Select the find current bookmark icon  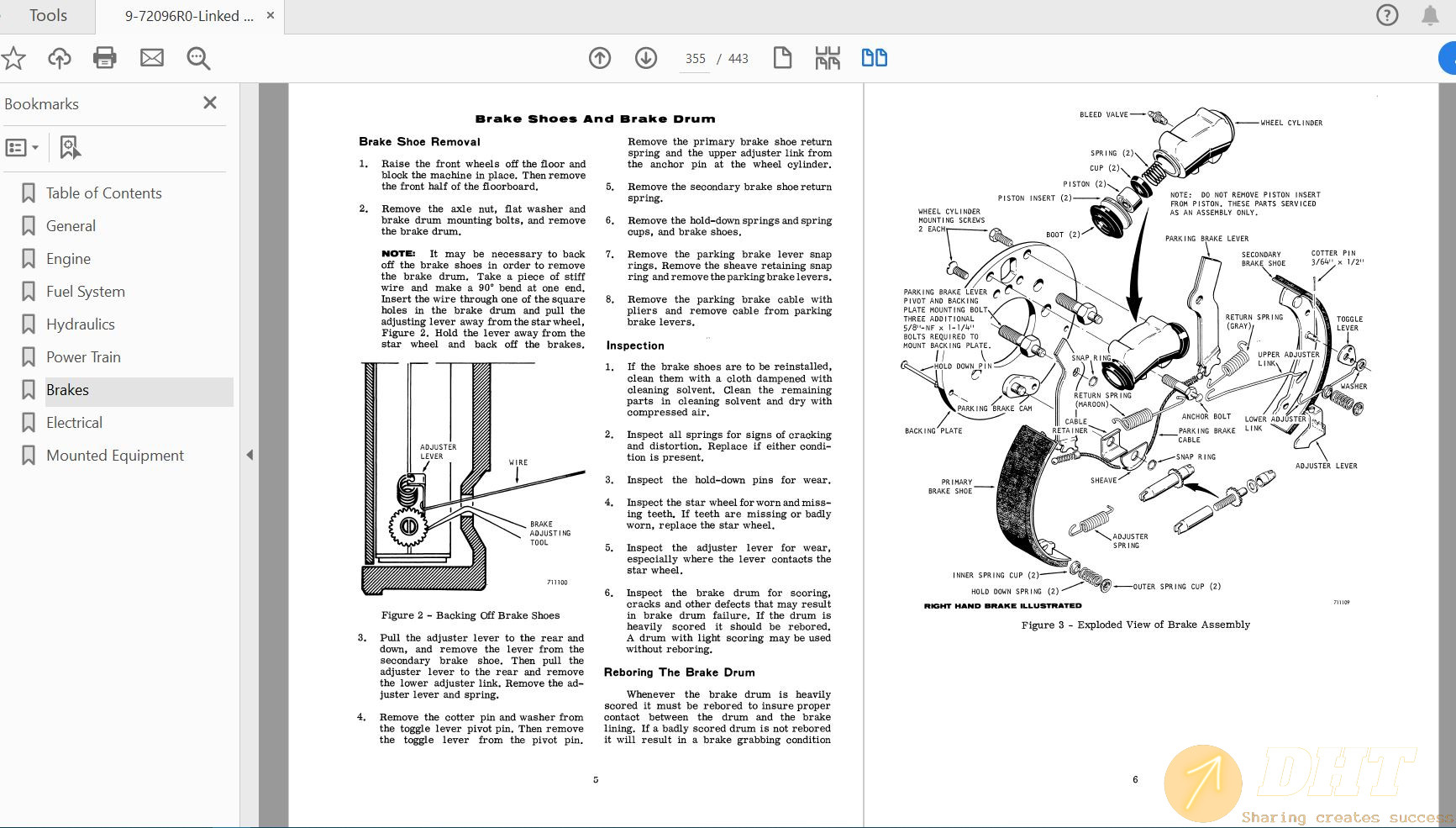[x=69, y=147]
